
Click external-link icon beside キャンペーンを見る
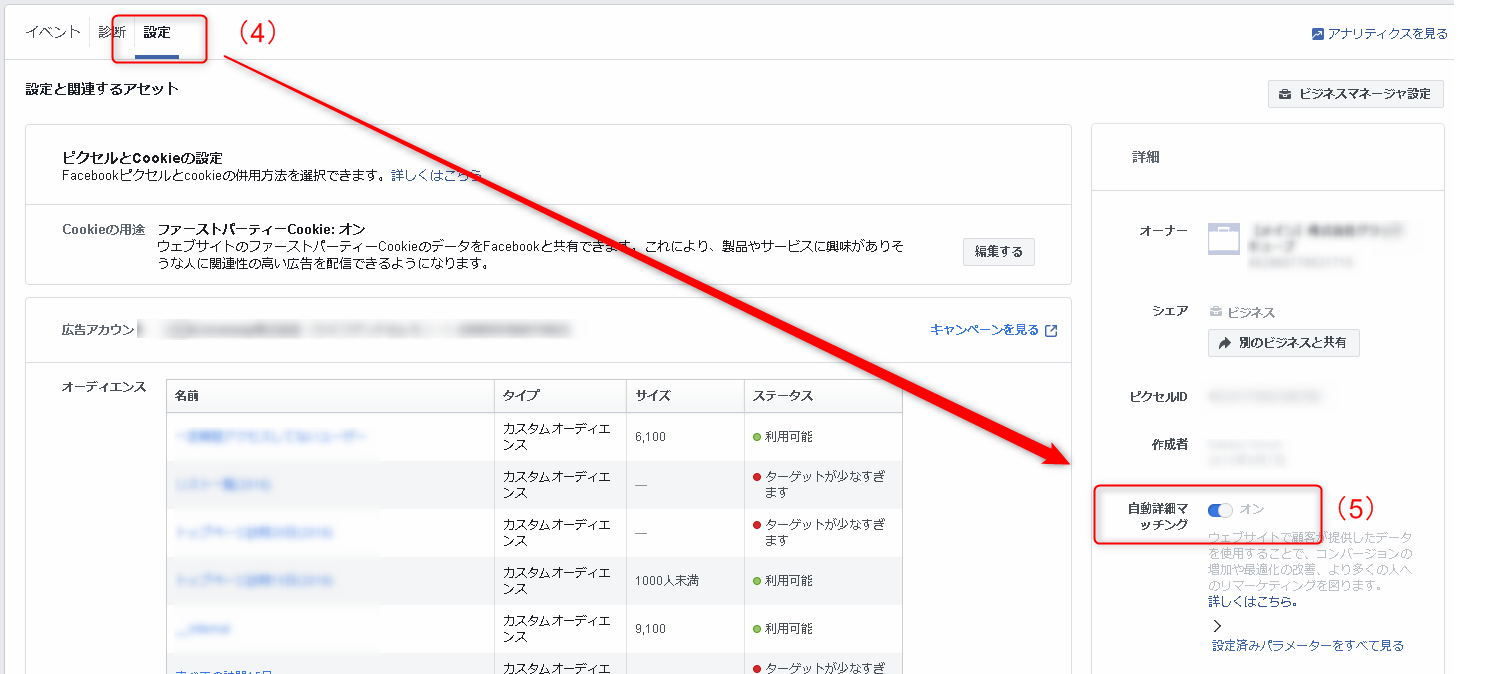tap(1051, 331)
